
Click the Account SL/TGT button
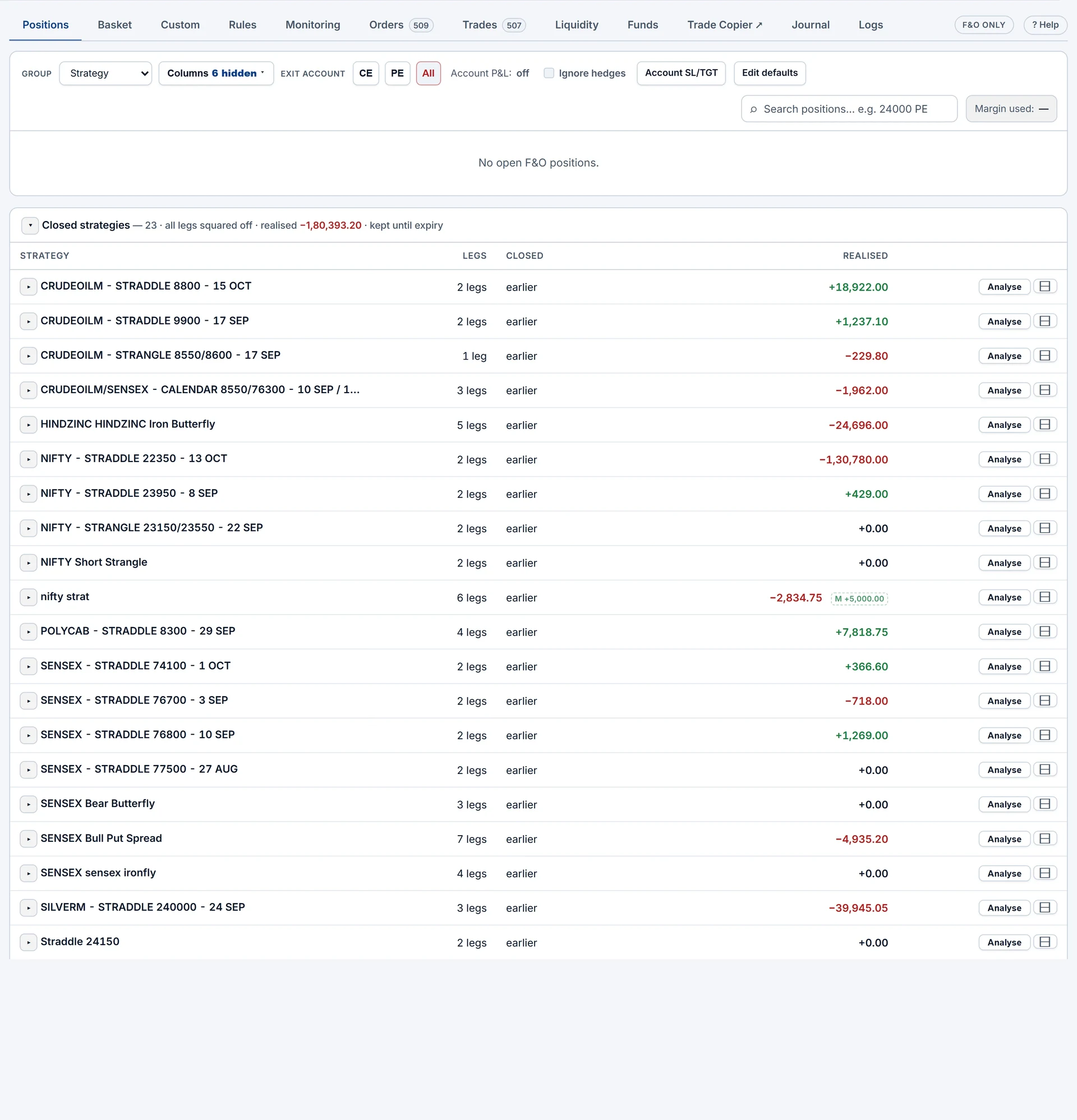[681, 73]
